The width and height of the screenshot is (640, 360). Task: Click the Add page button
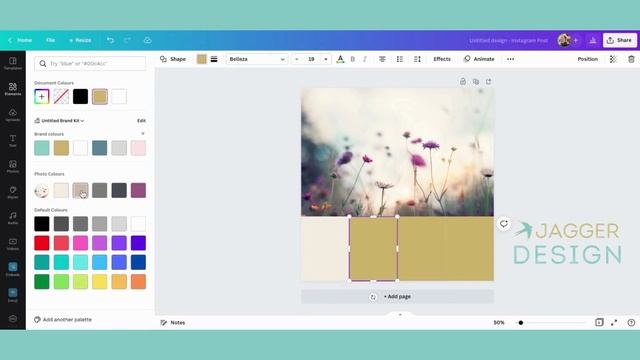[397, 297]
